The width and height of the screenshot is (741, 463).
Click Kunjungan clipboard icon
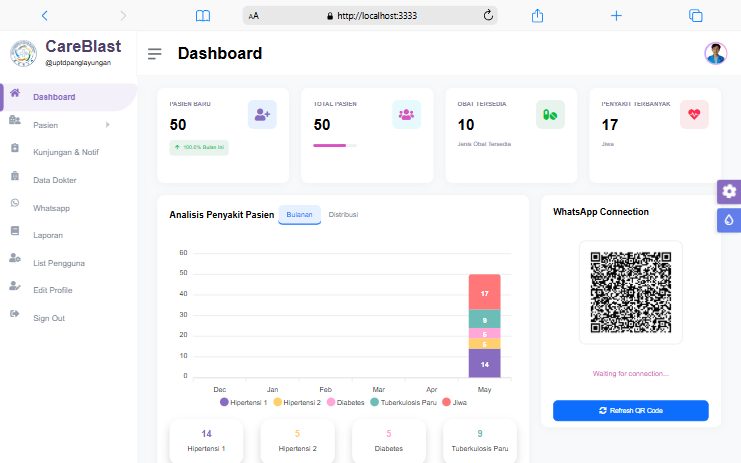[15, 148]
